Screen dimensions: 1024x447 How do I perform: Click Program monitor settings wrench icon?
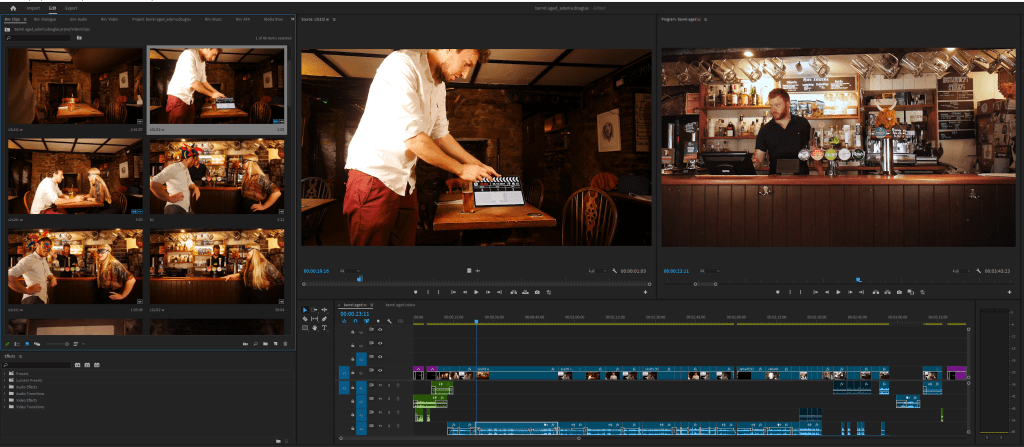tap(978, 271)
